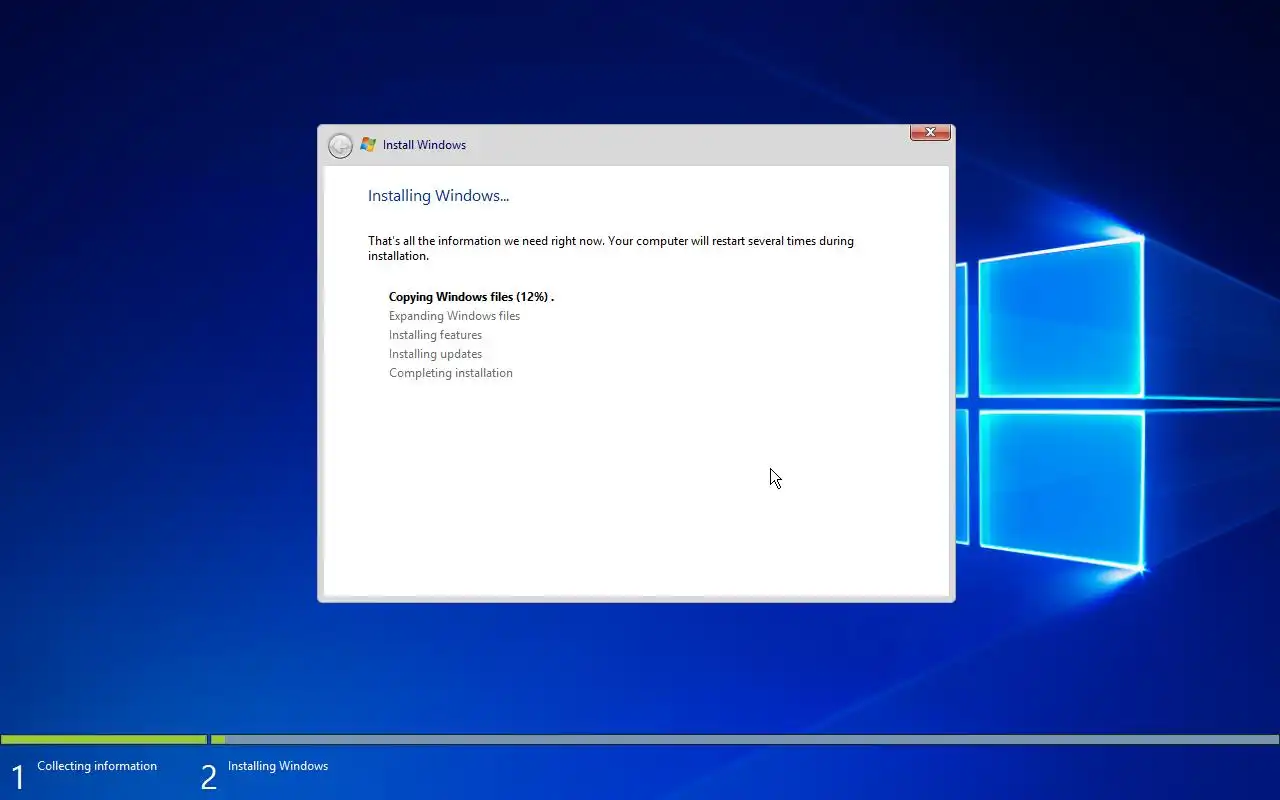Click 'Expanding Windows files' step
The width and height of the screenshot is (1280, 800).
point(454,316)
